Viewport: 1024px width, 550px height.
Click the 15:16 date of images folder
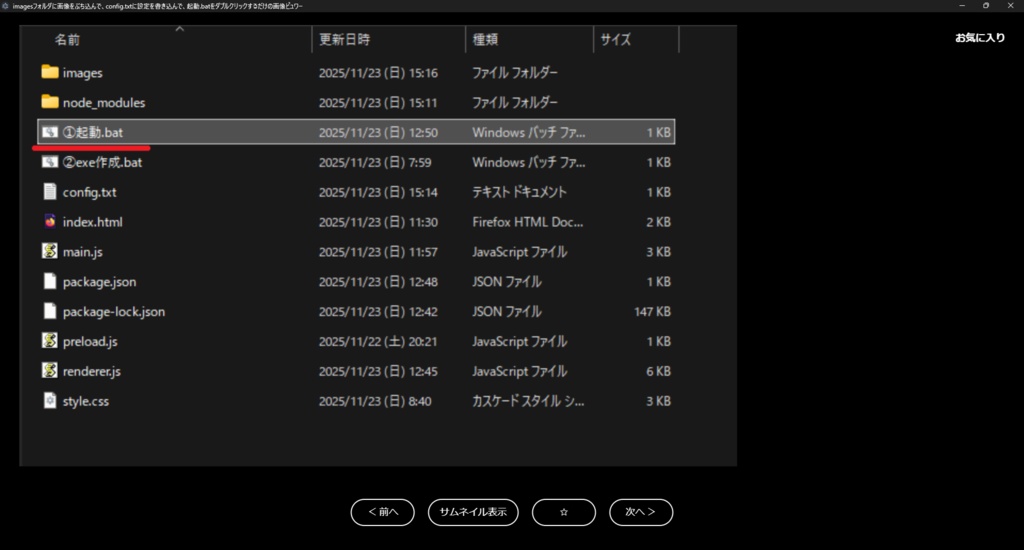point(378,73)
